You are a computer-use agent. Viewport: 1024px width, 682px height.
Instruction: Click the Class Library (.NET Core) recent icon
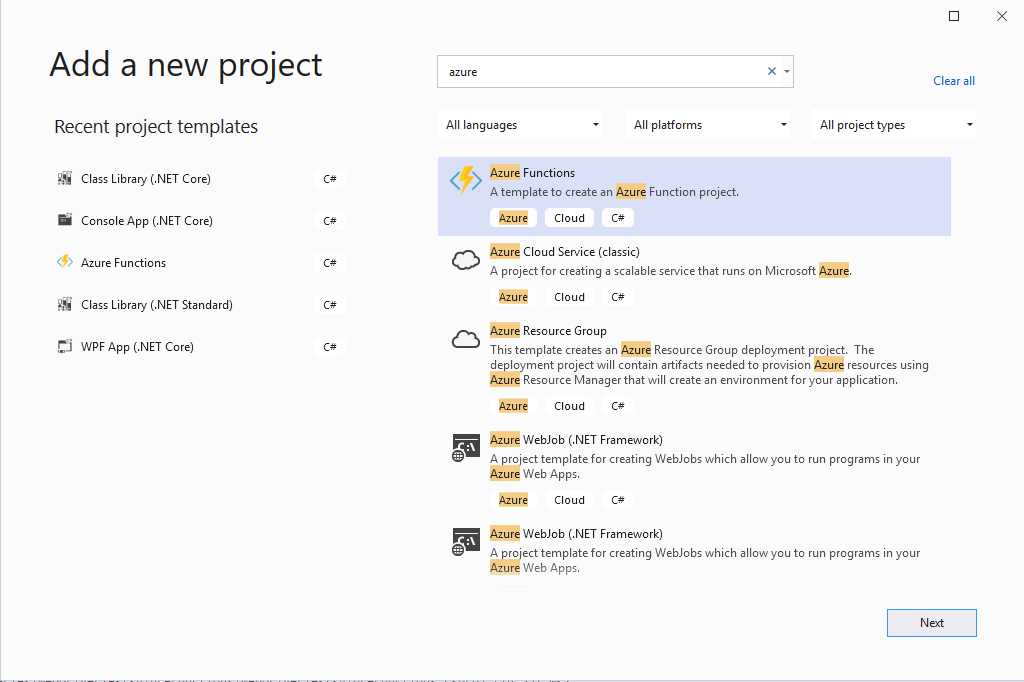65,178
